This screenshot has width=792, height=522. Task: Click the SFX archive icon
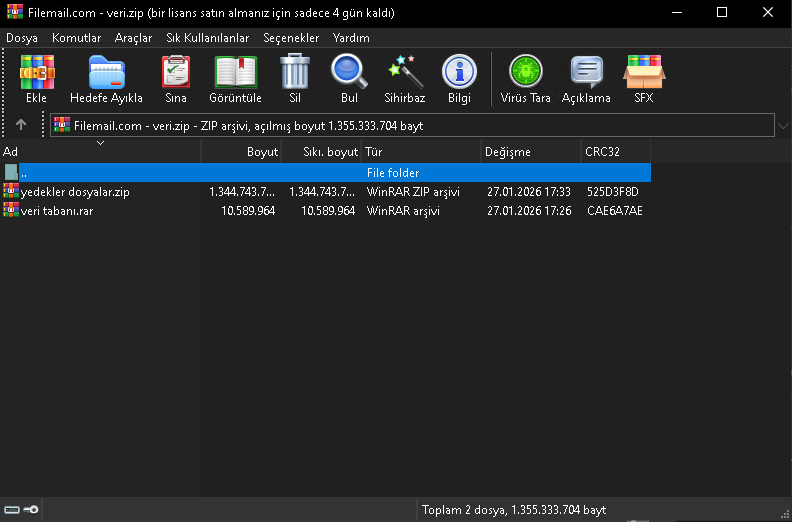pyautogui.click(x=644, y=72)
